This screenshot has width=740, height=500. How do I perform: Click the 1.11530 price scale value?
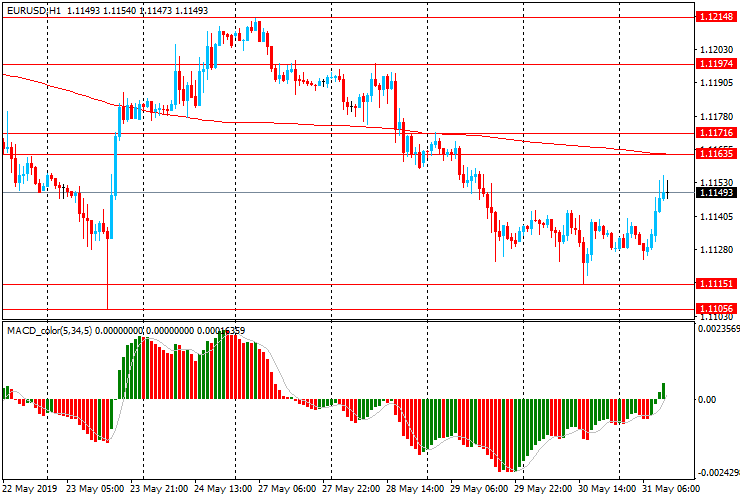pyautogui.click(x=716, y=182)
